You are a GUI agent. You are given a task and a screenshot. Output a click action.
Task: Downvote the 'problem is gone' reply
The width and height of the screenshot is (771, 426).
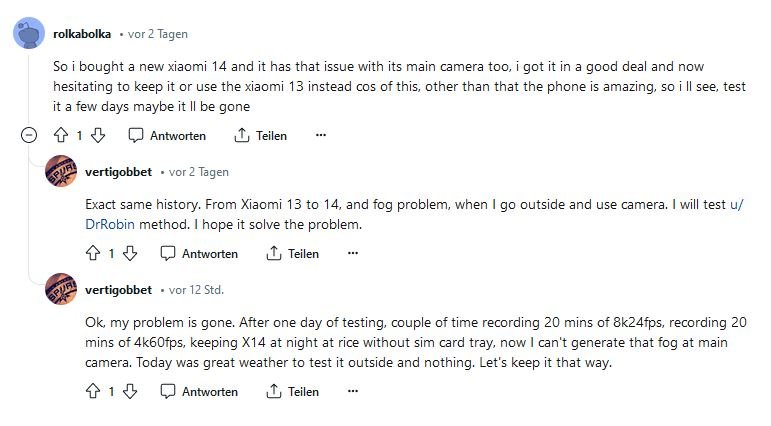pyautogui.click(x=130, y=391)
